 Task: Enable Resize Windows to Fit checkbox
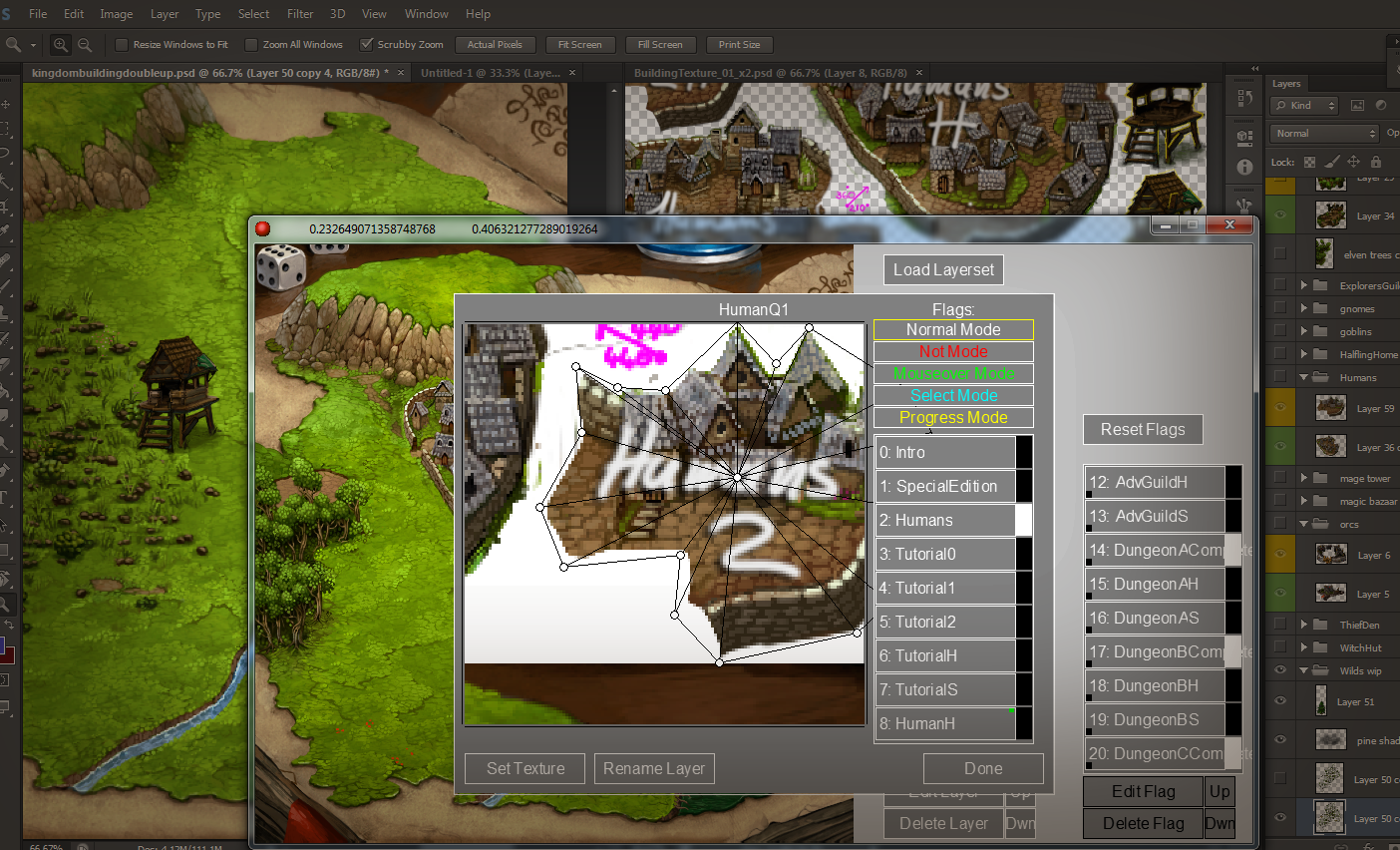coord(122,45)
